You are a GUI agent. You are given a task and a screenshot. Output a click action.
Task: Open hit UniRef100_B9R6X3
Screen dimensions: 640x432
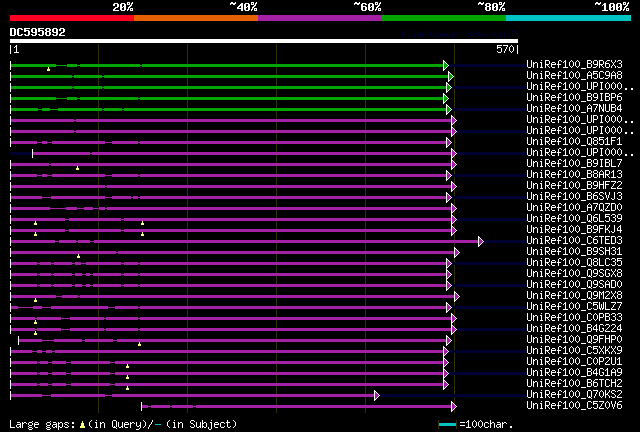(x=574, y=64)
